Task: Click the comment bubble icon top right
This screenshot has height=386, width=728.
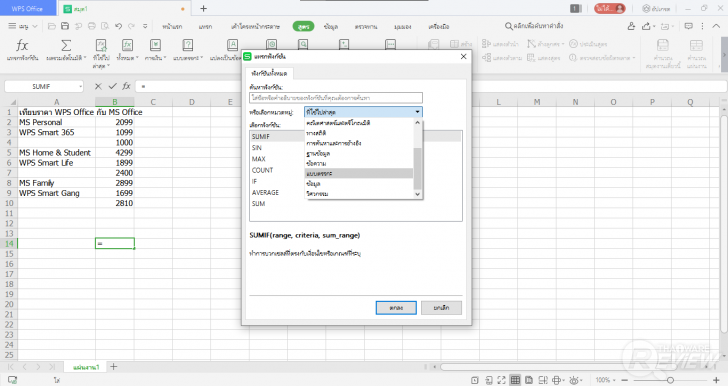Action: [x=689, y=26]
